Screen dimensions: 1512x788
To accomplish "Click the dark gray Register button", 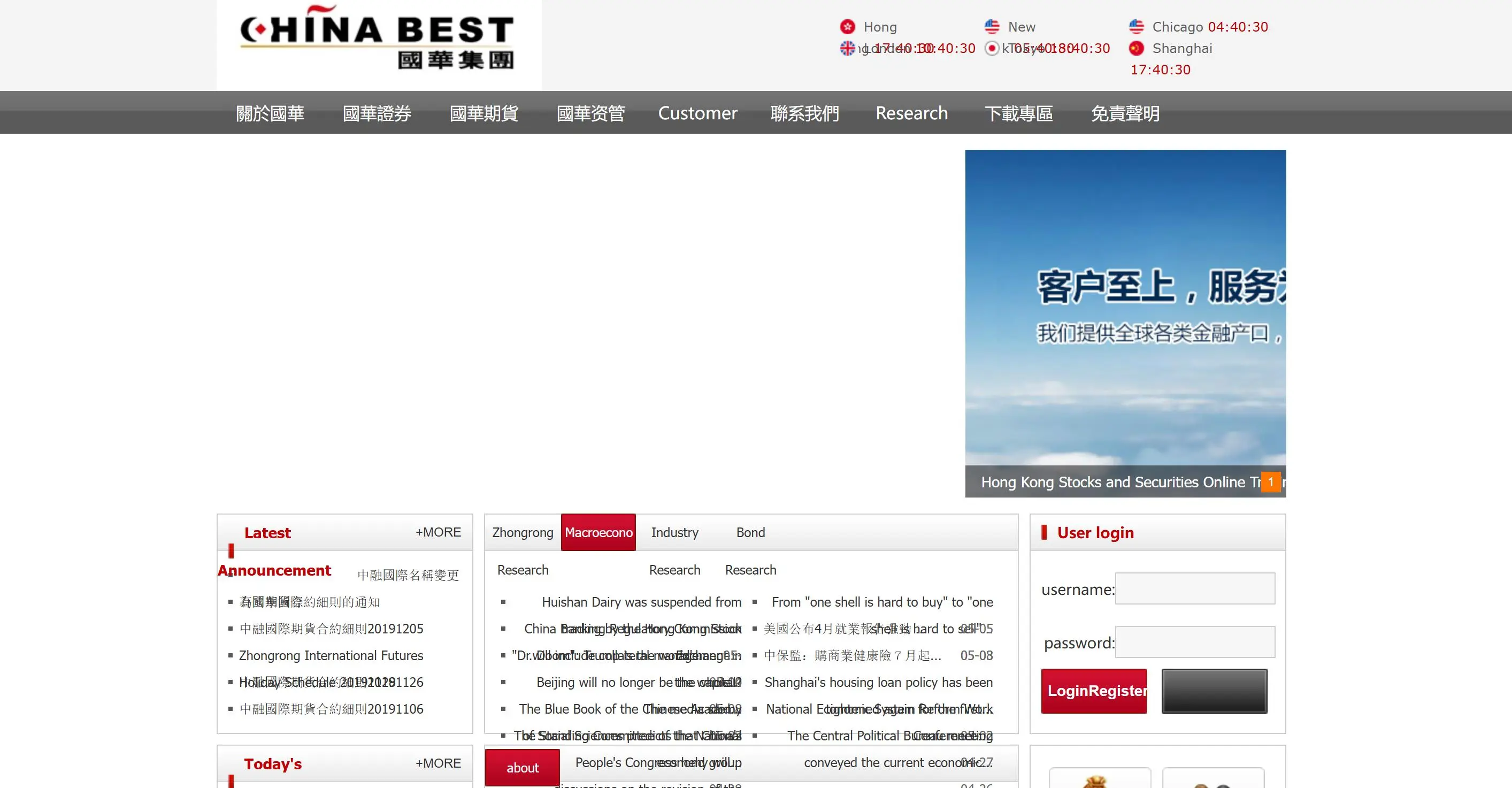I will [x=1215, y=691].
